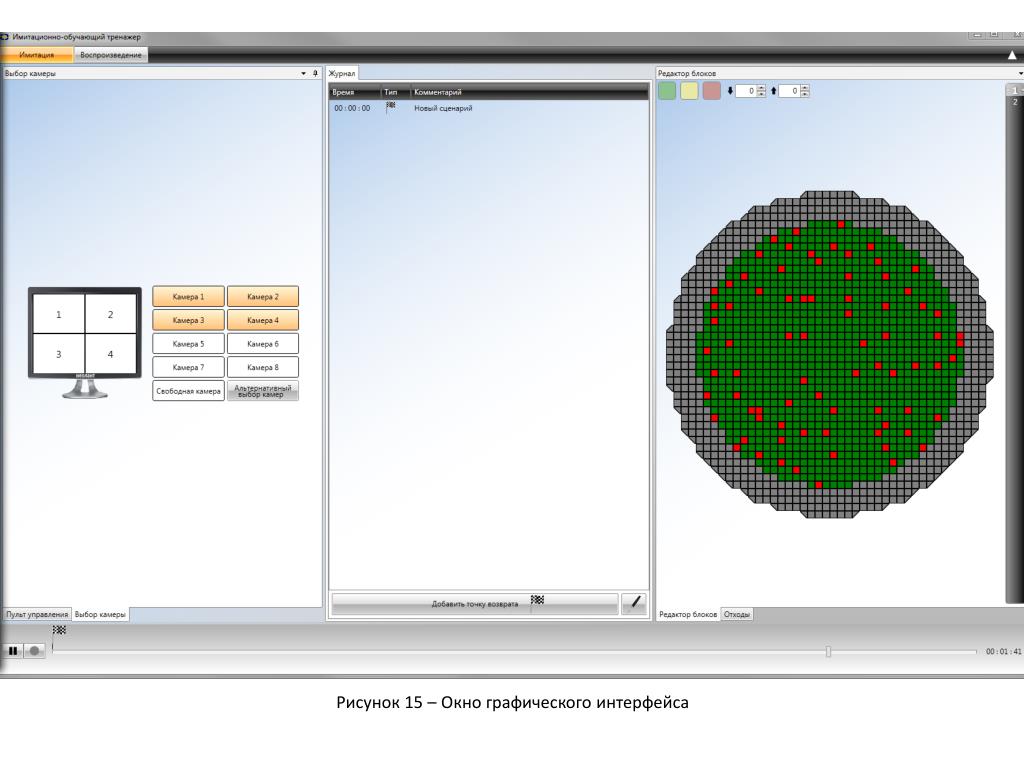This screenshot has height=768, width=1024.
Task: Sort journal by Время column
Action: coord(355,92)
